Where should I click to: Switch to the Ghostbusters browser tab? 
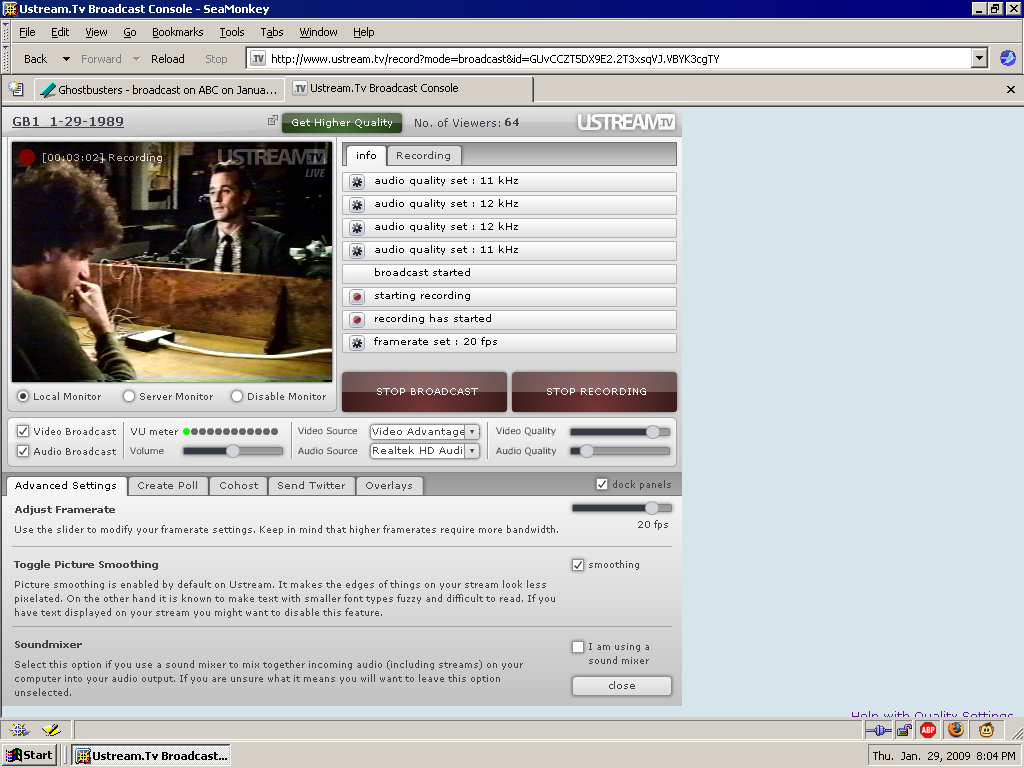[x=159, y=89]
